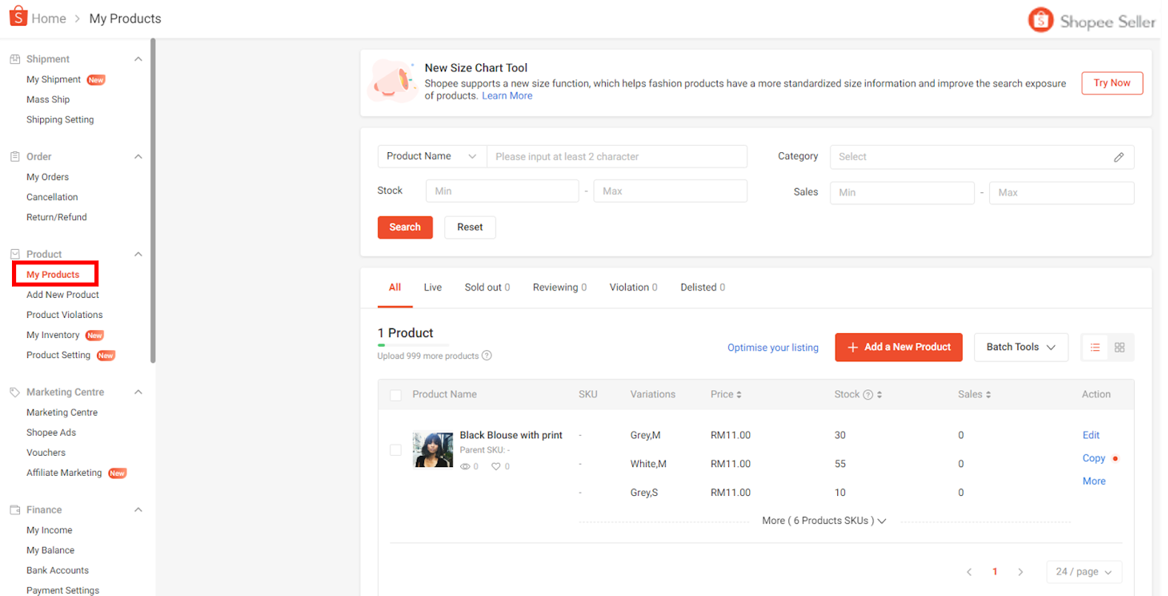1168x596 pixels.
Task: Click the Stock Min input field
Action: [502, 190]
